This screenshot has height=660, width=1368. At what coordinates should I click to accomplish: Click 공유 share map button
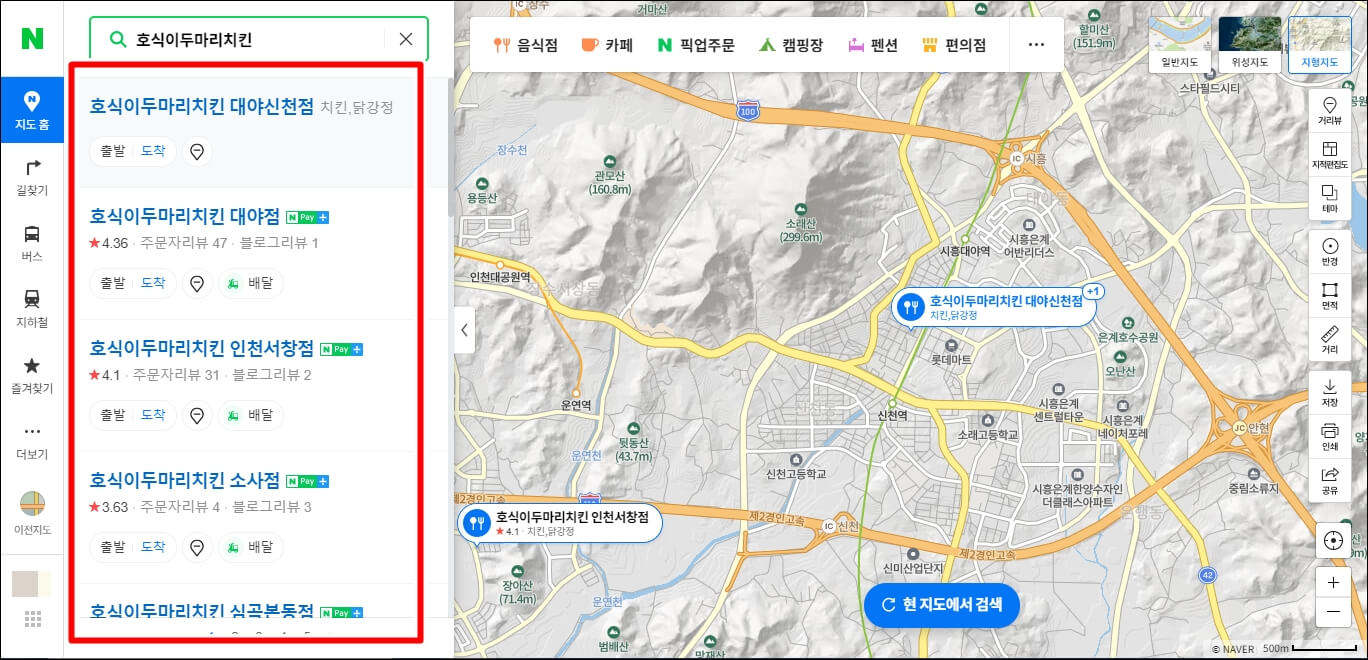[1329, 480]
